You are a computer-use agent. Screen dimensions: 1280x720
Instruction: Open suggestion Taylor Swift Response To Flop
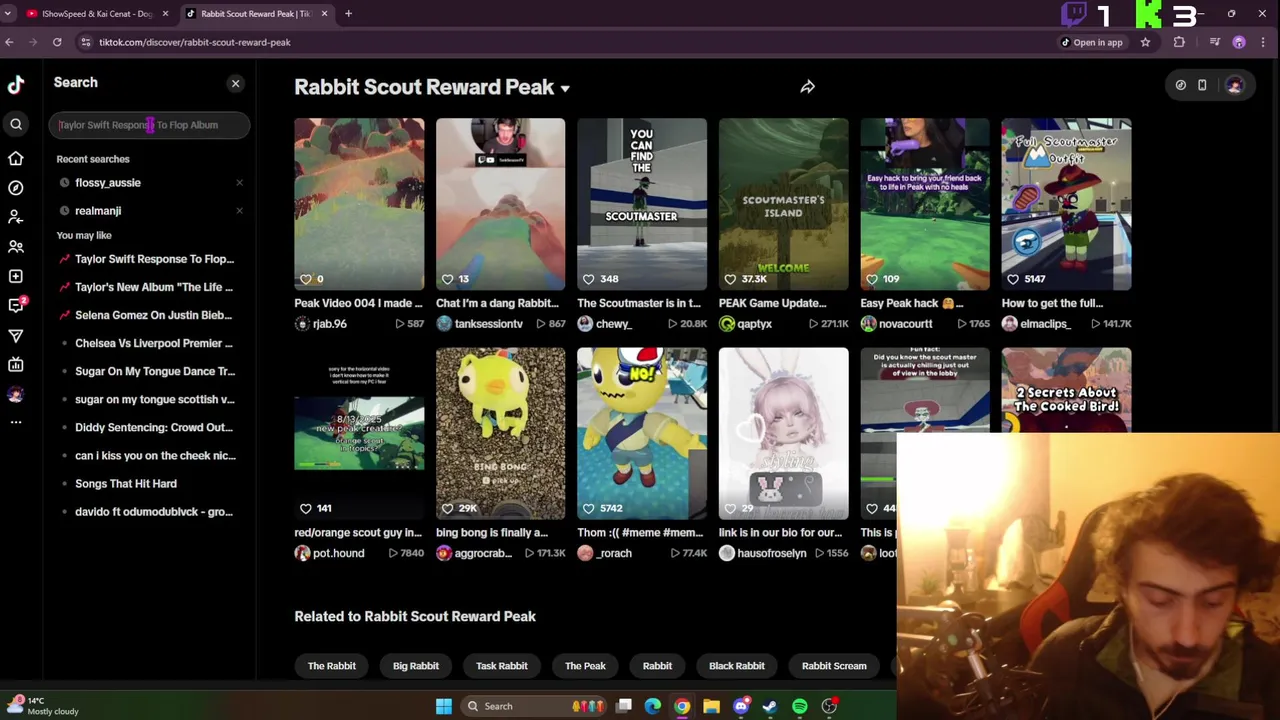click(x=154, y=259)
